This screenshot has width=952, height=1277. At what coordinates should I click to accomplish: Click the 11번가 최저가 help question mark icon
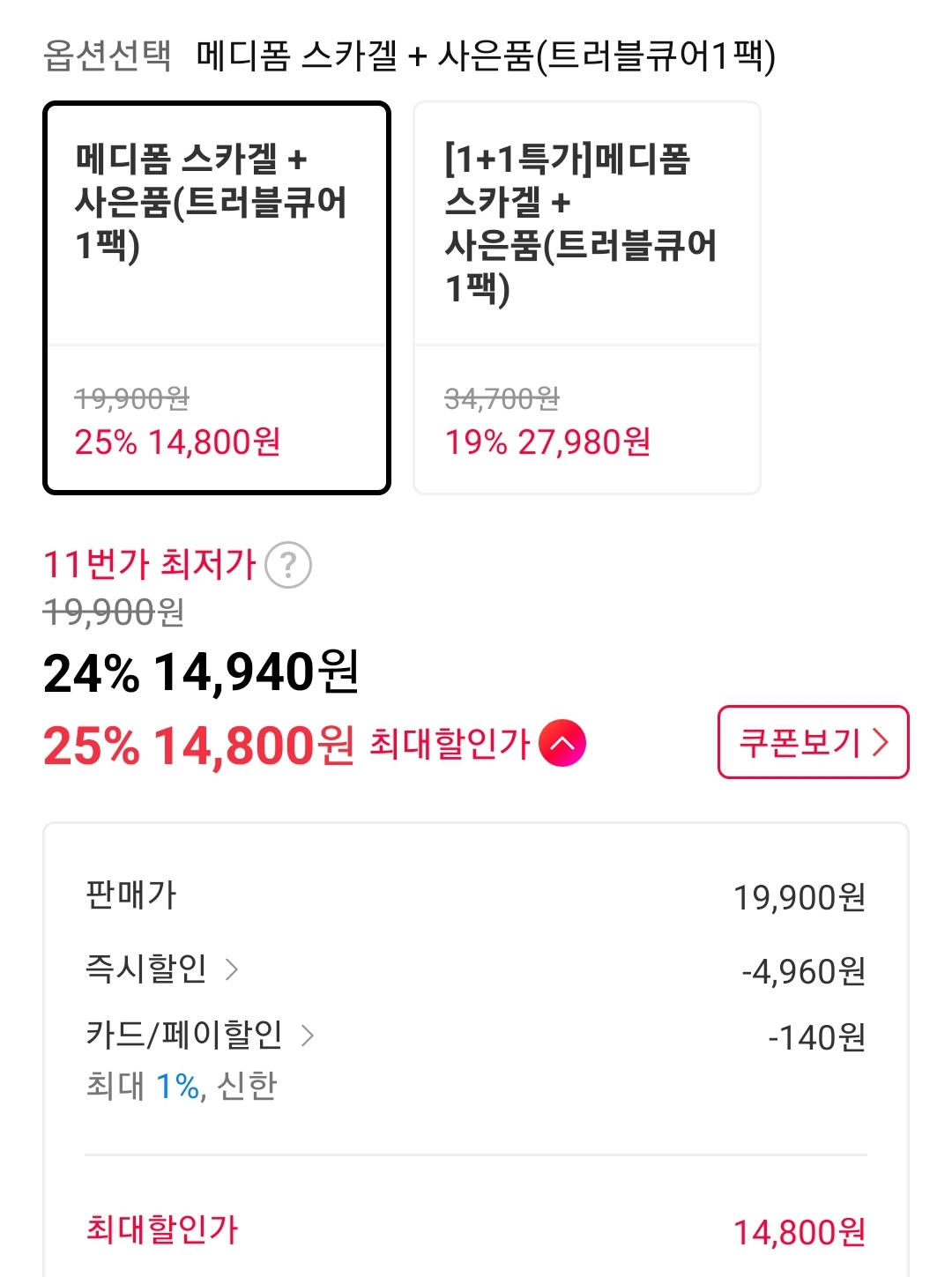[x=288, y=565]
